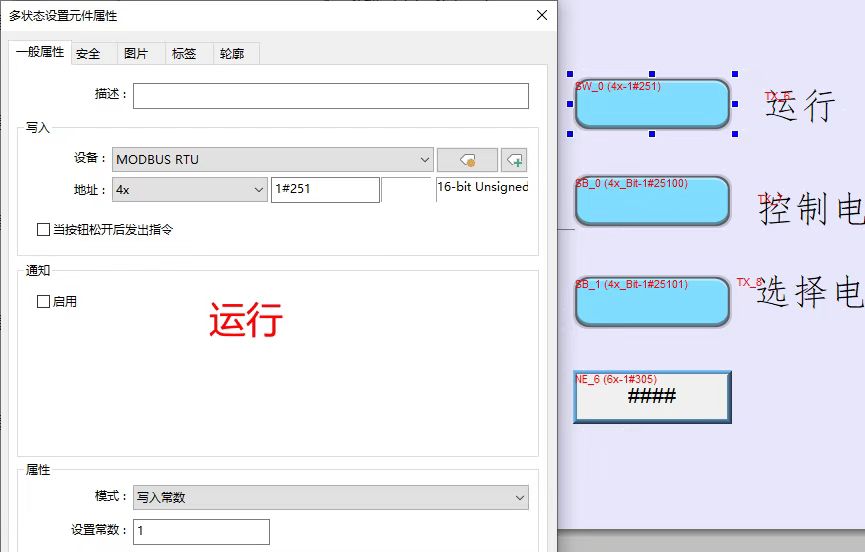
Task: Select the SB_0 (4x_Bit-1#25100) button object
Action: click(653, 201)
